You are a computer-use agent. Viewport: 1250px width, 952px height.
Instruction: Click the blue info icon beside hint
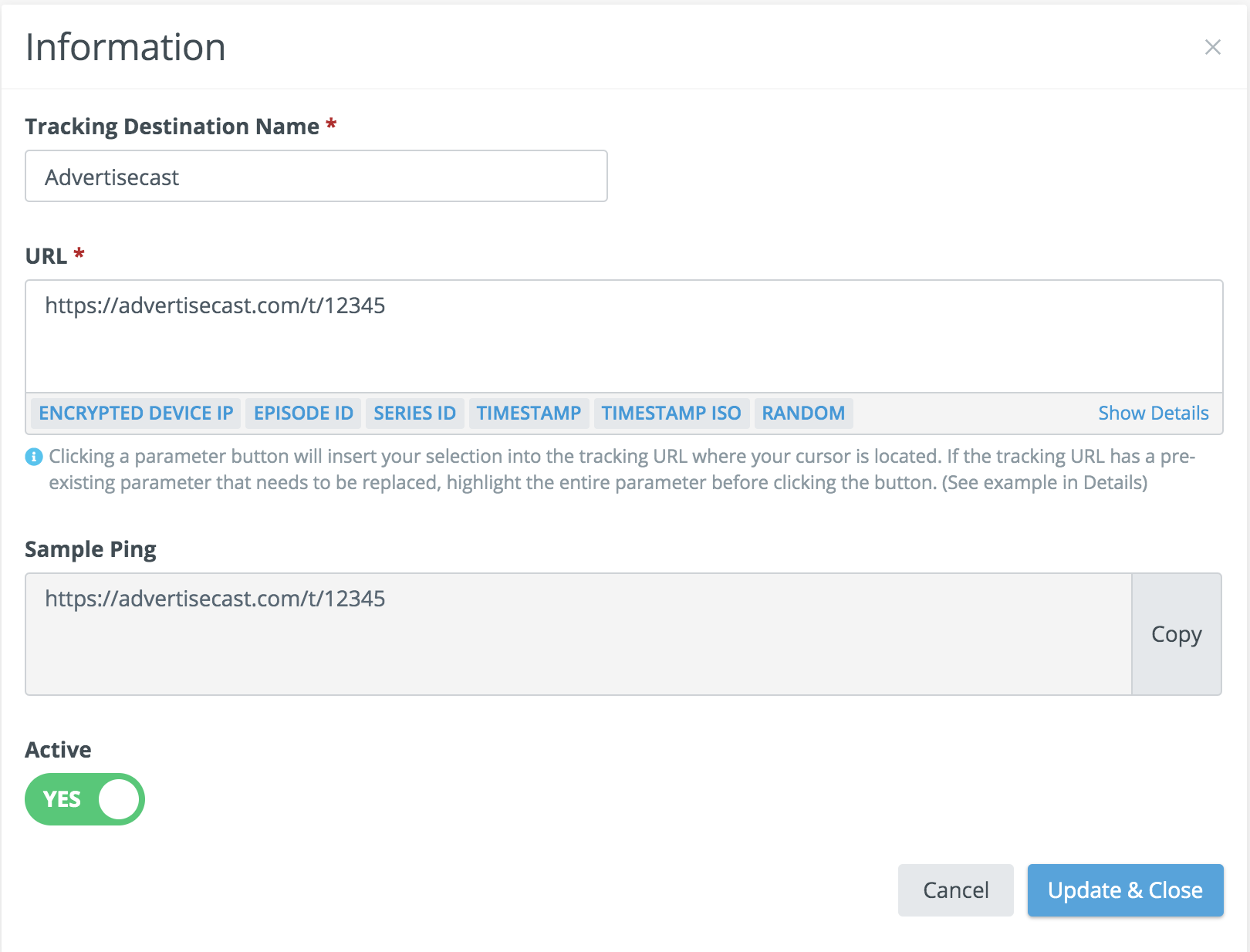(34, 457)
